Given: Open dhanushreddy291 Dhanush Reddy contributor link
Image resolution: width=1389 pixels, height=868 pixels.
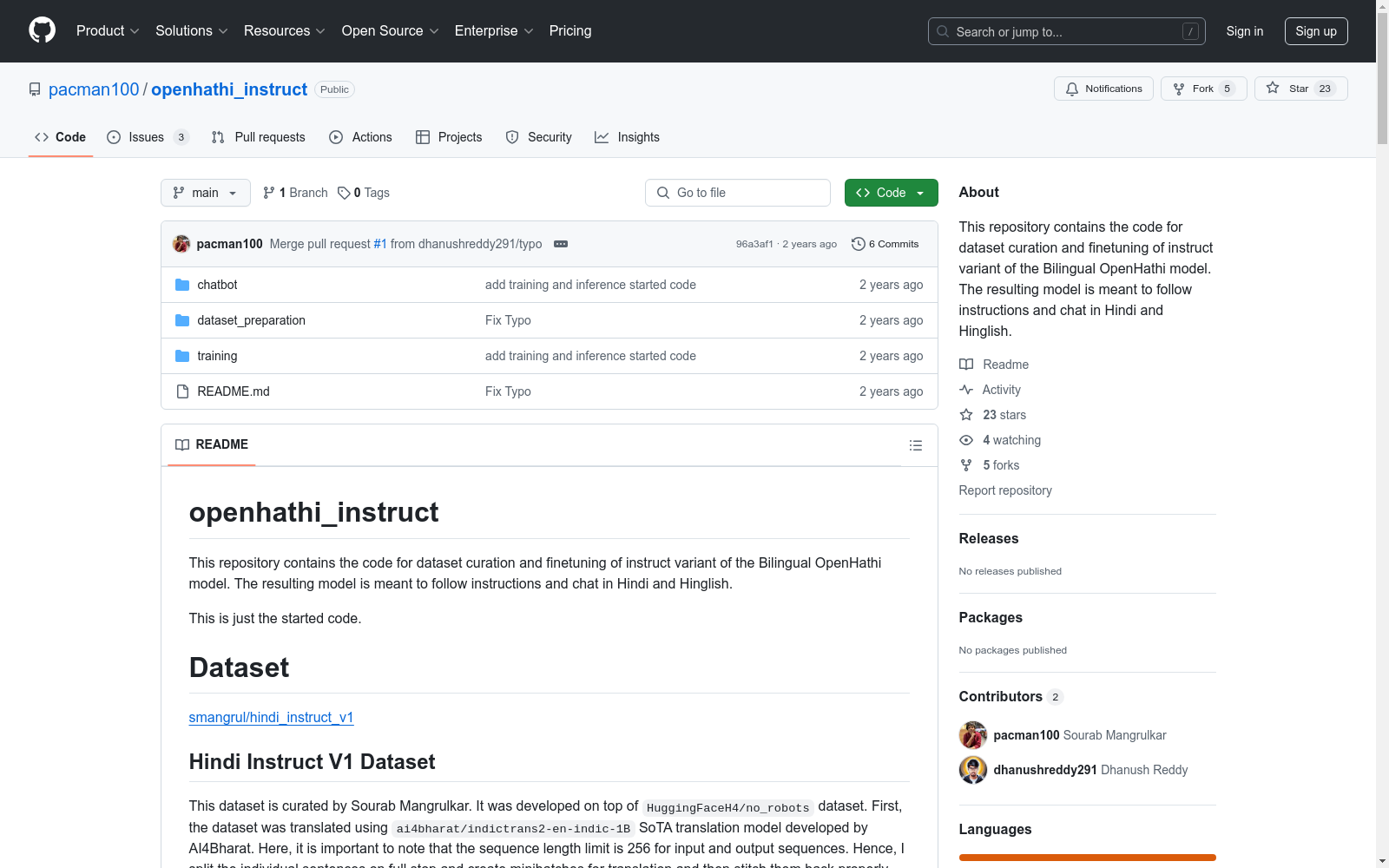Looking at the screenshot, I should point(1091,770).
